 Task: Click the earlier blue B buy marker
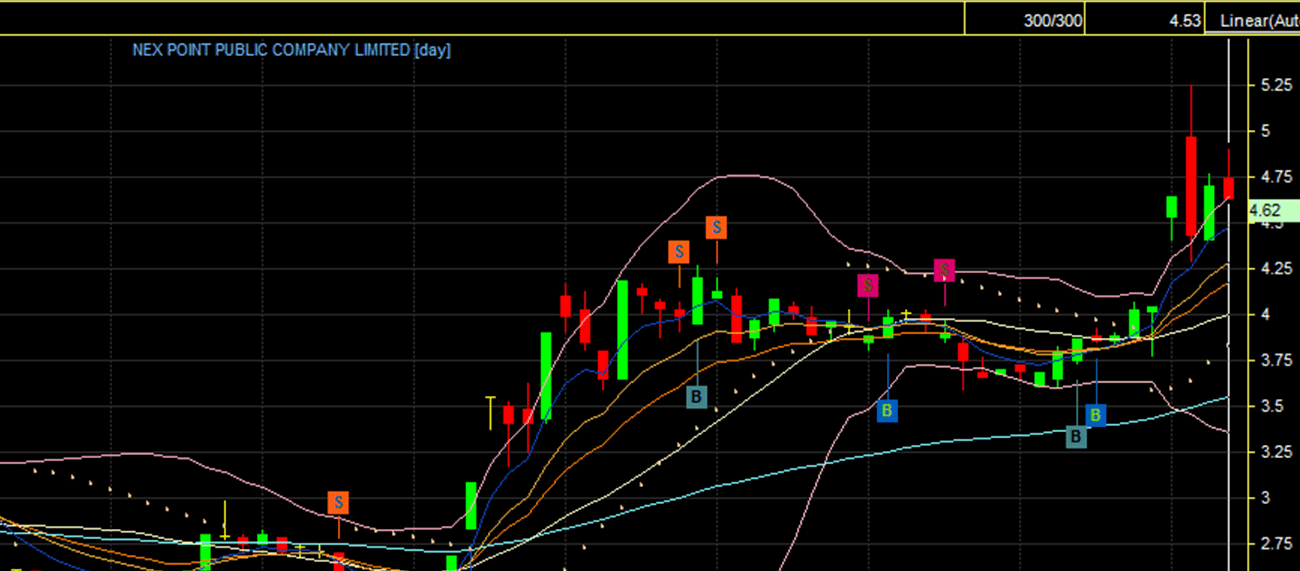[x=887, y=410]
